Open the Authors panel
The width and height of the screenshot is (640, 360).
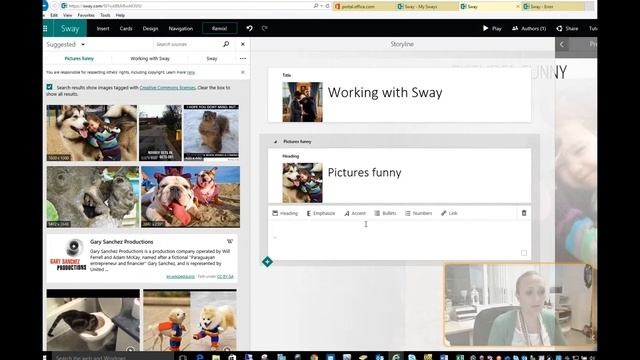tap(529, 29)
